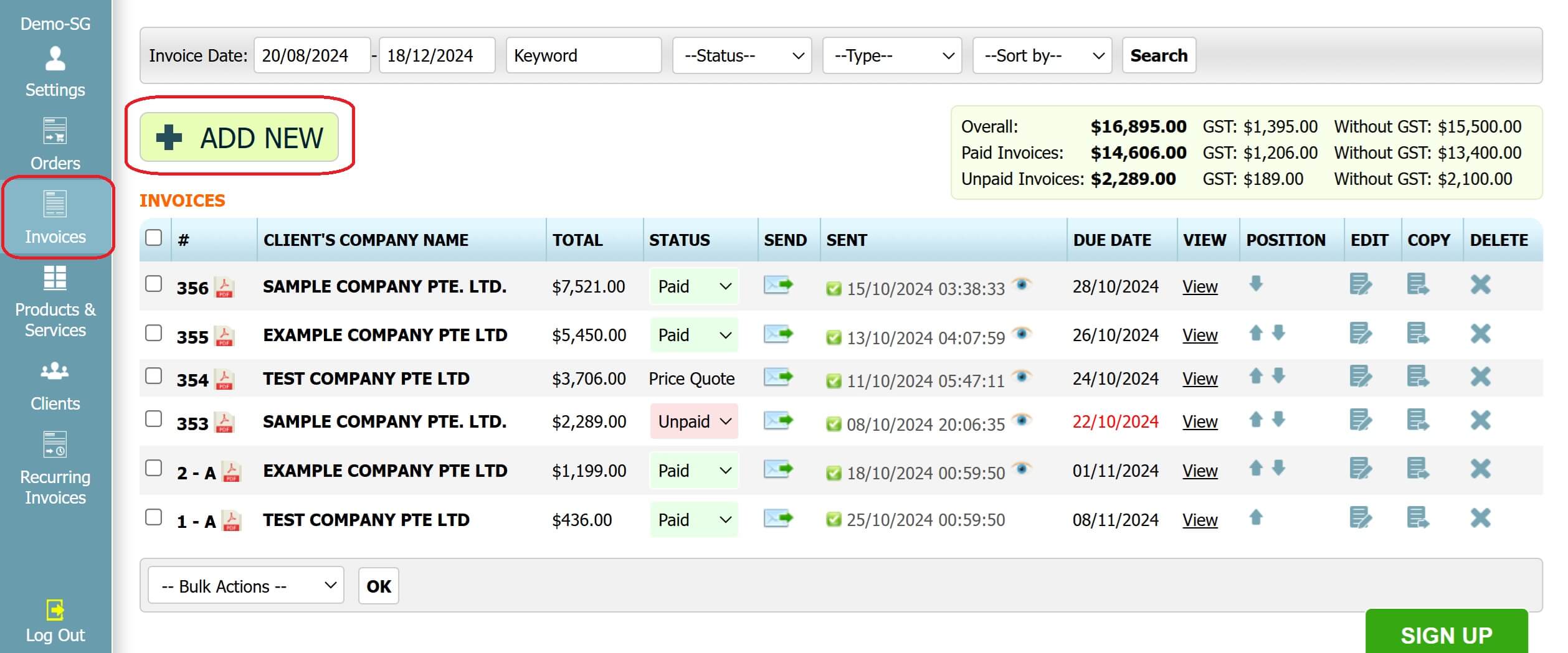This screenshot has width=1568, height=653.
Task: Copy invoice 2 - A
Action: click(1418, 469)
